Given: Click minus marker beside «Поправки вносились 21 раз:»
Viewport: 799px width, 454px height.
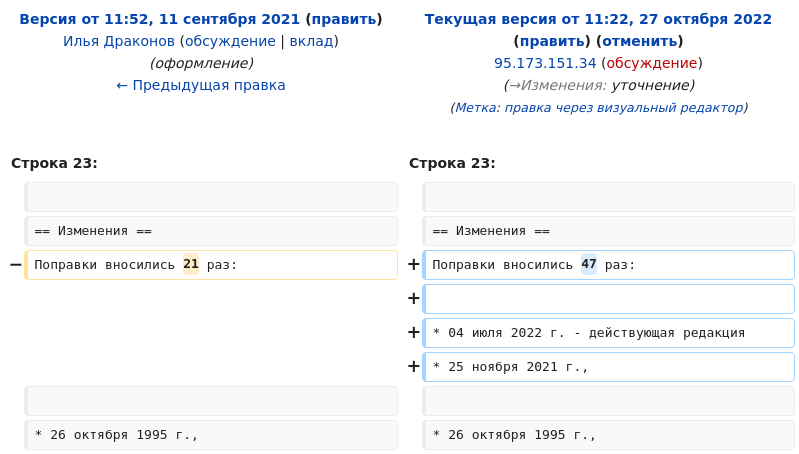Looking at the screenshot, I should pyautogui.click(x=16, y=264).
